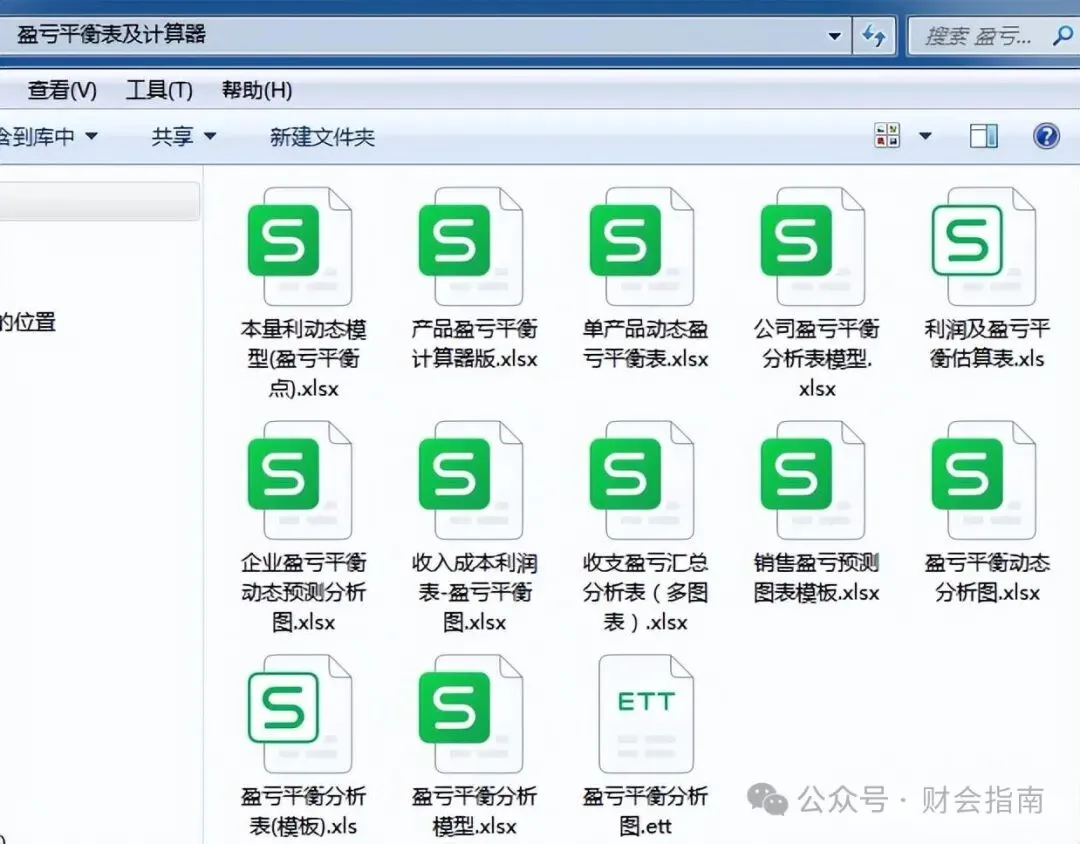Click file name 单产品动态盈亏平衡表.xlsx

click(645, 344)
